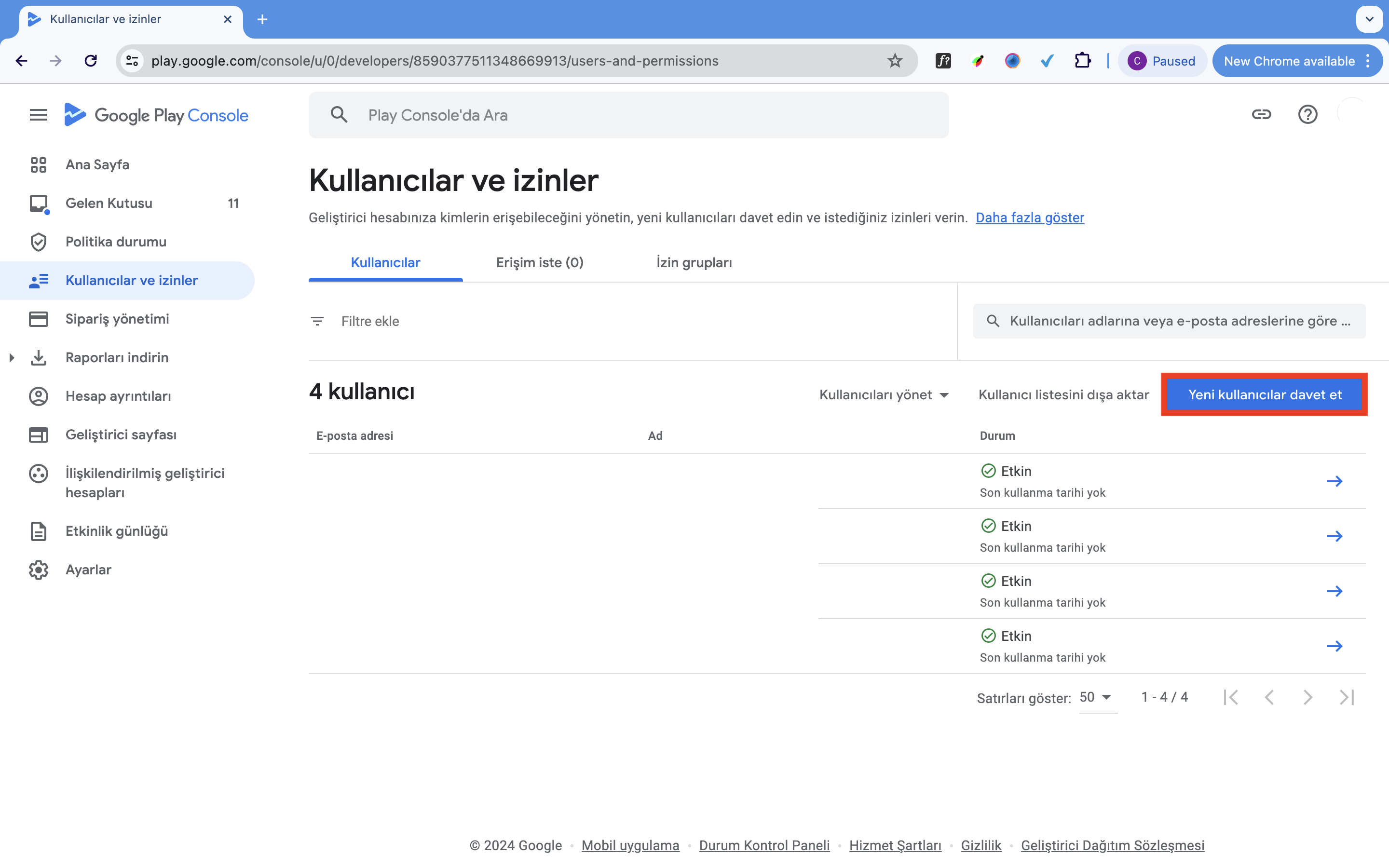Click the filter list icon
The height and width of the screenshot is (868, 1389).
pyautogui.click(x=317, y=321)
